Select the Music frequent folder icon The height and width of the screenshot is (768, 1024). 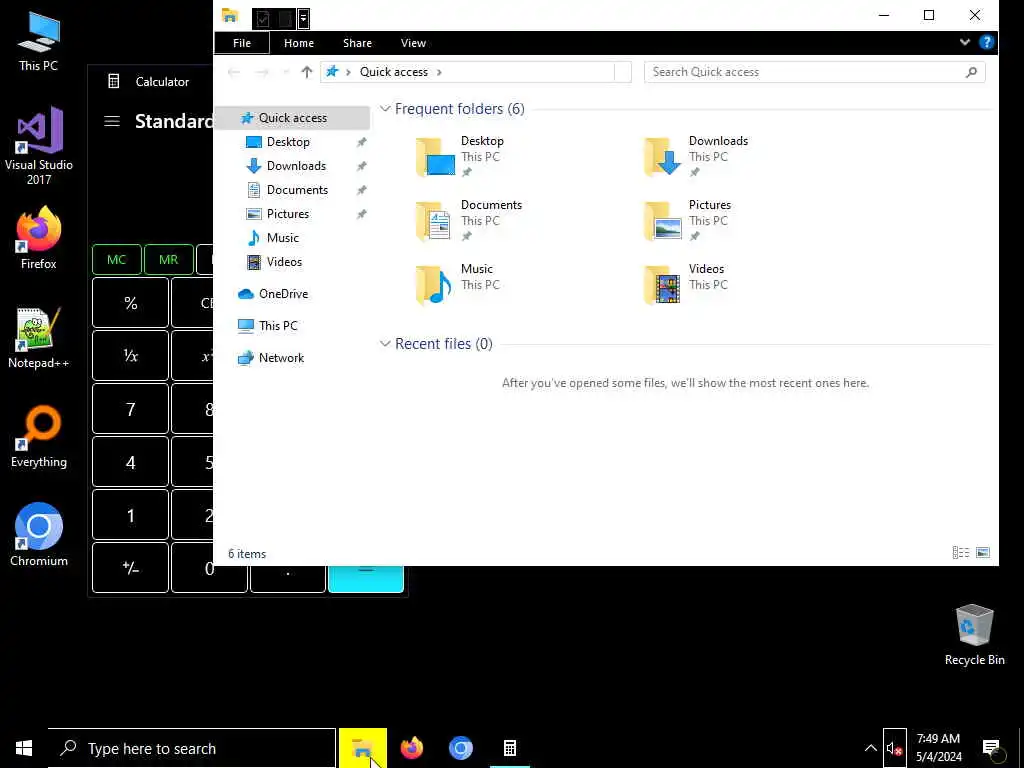pyautogui.click(x=436, y=285)
